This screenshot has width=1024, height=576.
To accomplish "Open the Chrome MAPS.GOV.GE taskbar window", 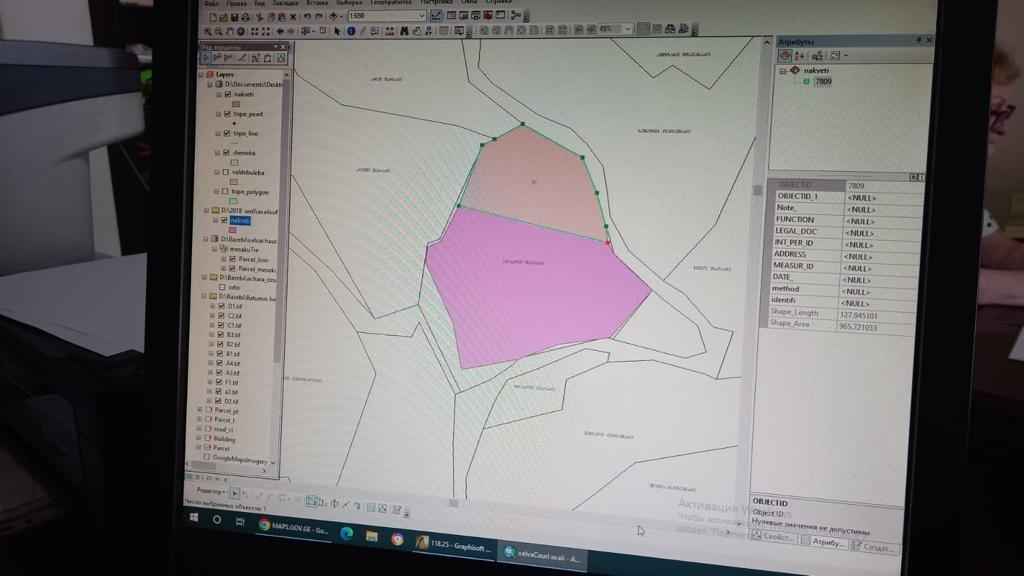I will tap(295, 526).
